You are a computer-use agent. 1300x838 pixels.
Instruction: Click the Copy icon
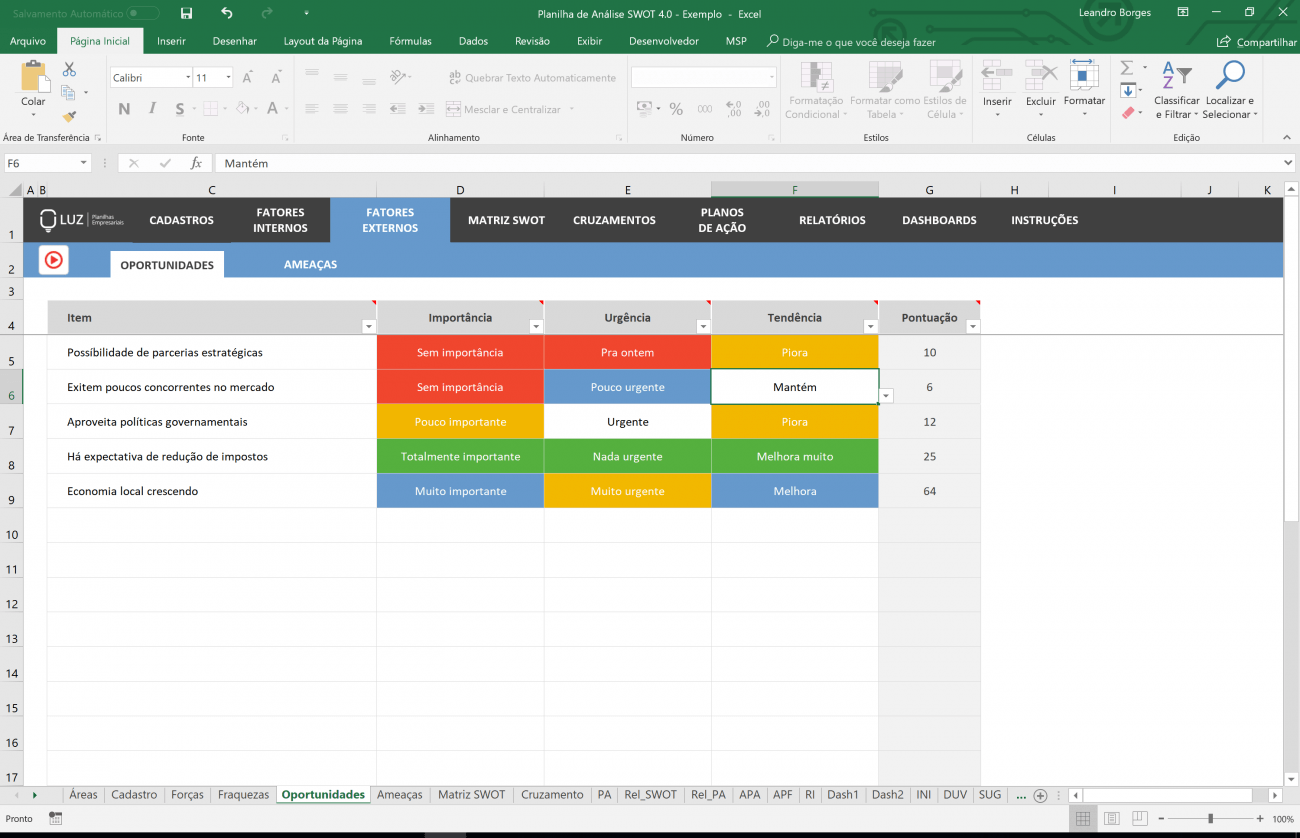click(x=68, y=93)
